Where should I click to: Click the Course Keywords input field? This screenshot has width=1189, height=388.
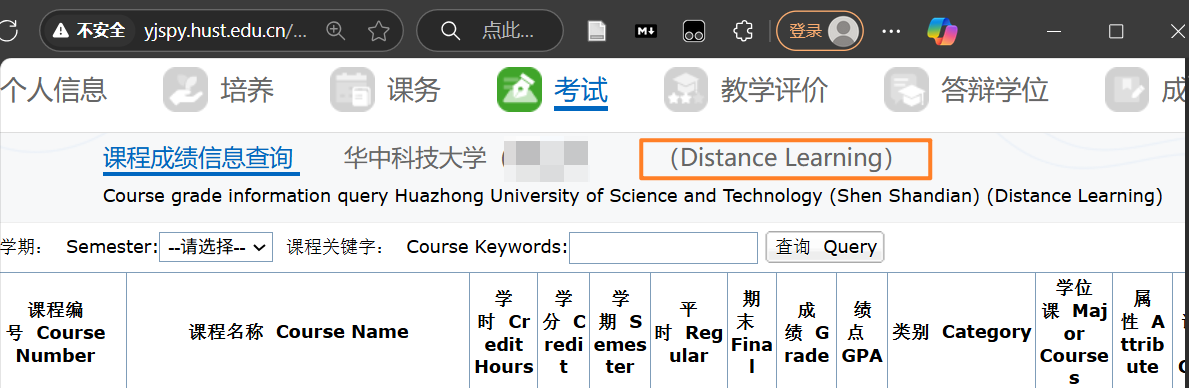(x=664, y=248)
